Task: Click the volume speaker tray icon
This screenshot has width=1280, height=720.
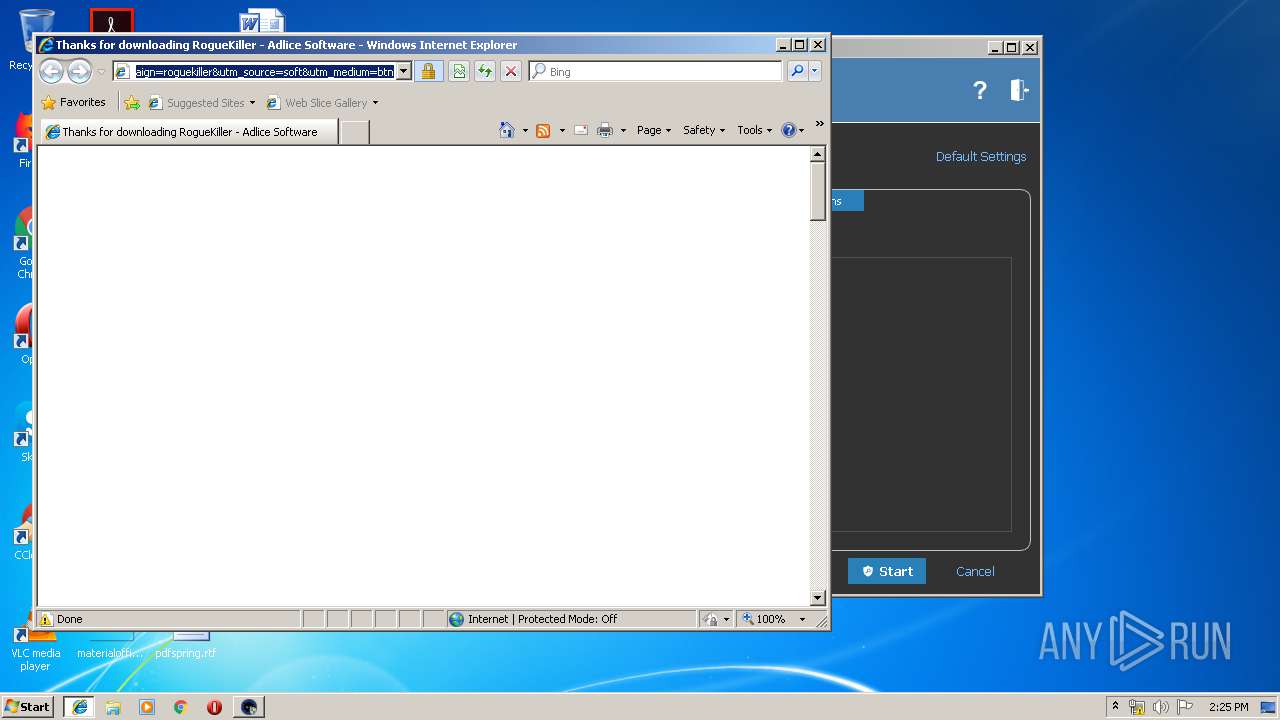Action: click(1161, 707)
